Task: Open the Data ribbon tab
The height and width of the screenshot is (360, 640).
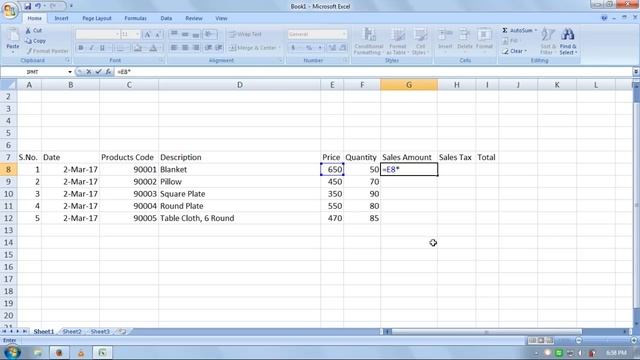Action: 166,18
